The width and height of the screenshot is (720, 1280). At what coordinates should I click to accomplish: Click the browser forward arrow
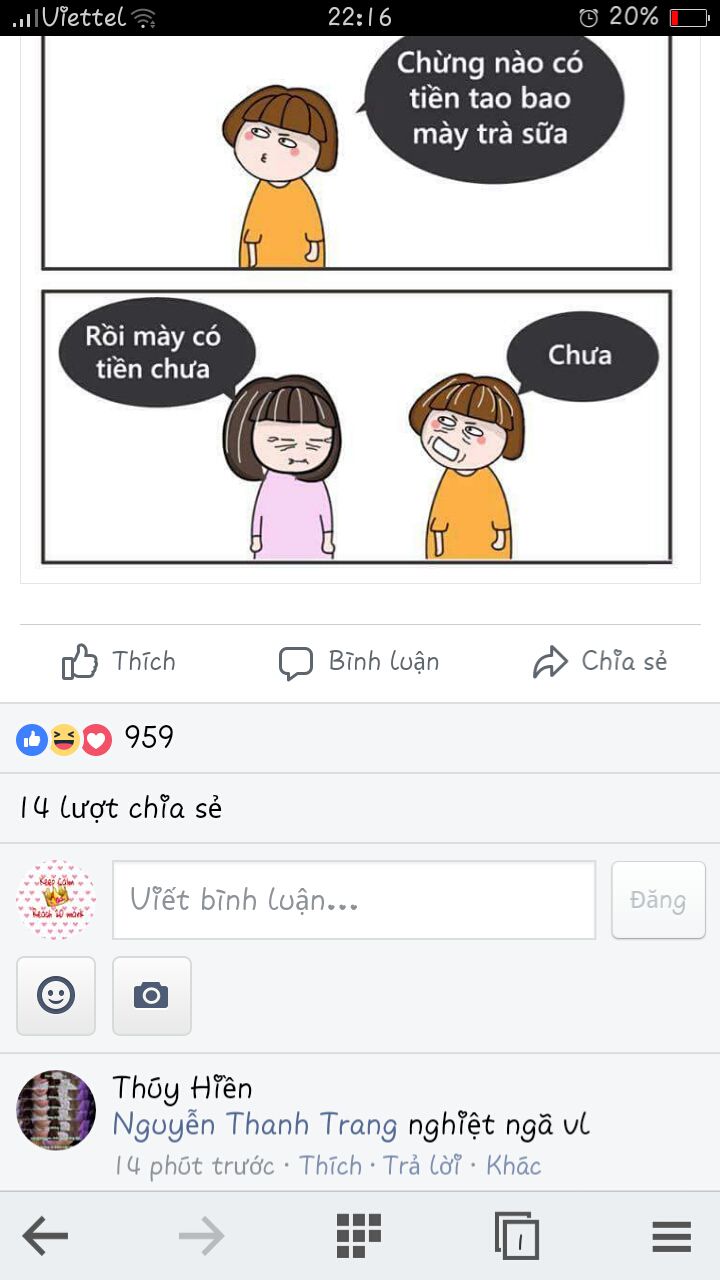tap(201, 1238)
